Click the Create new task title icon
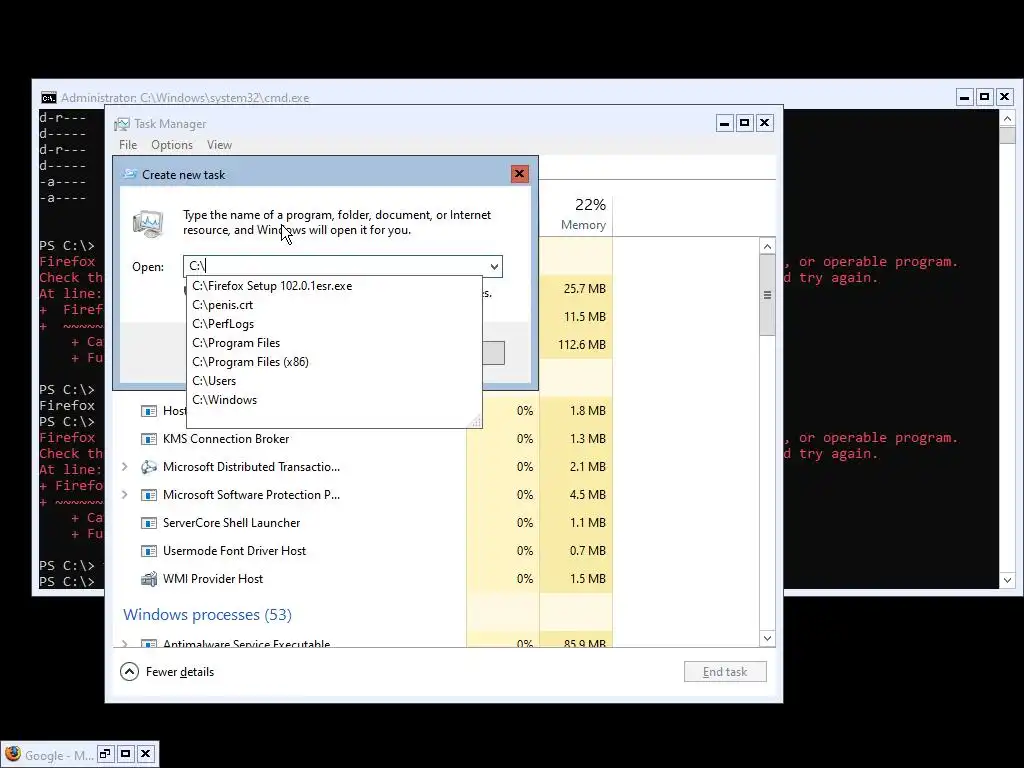The image size is (1024, 768). pos(130,174)
